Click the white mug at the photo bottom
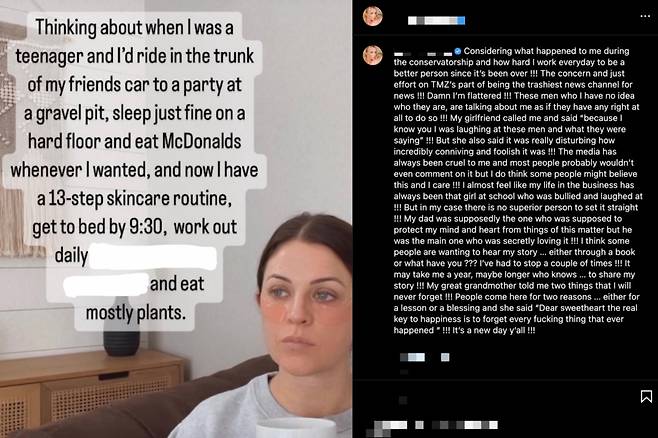Screen dimensions: 658x438 click(296, 428)
